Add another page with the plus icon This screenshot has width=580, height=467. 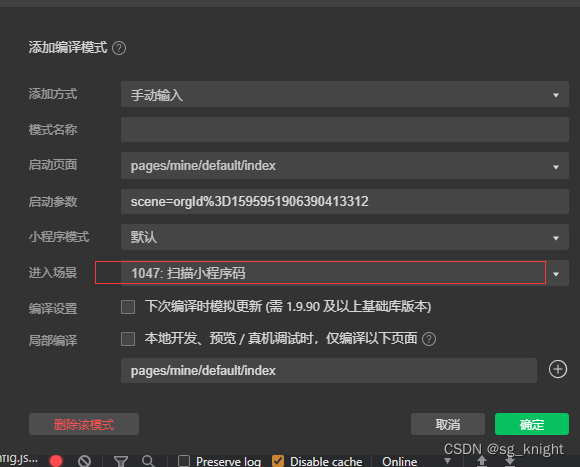[x=557, y=369]
